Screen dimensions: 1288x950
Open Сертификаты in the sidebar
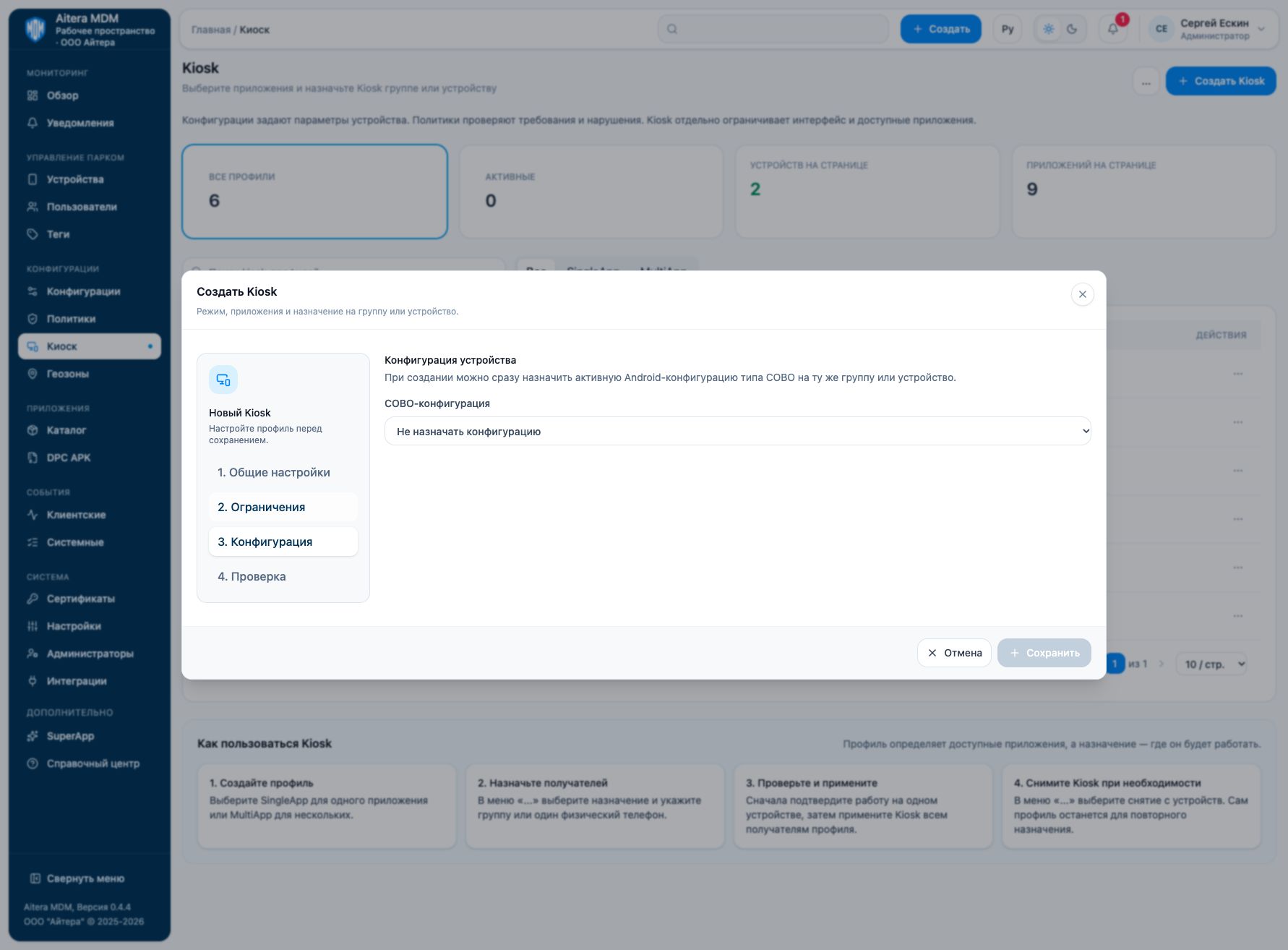pos(90,599)
